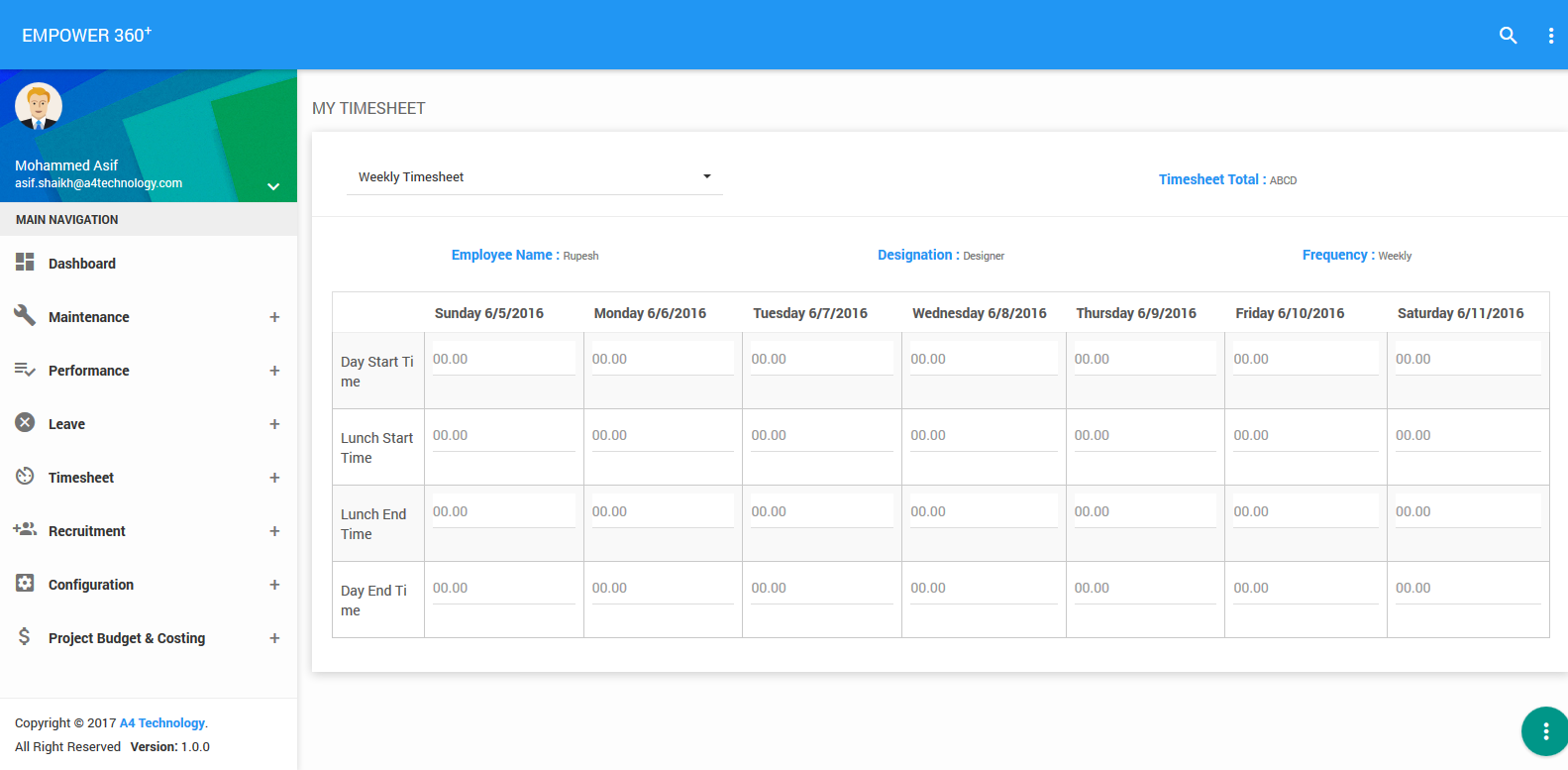Expand the Performance submenu plus
The width and height of the screenshot is (1568, 770).
[x=274, y=371]
